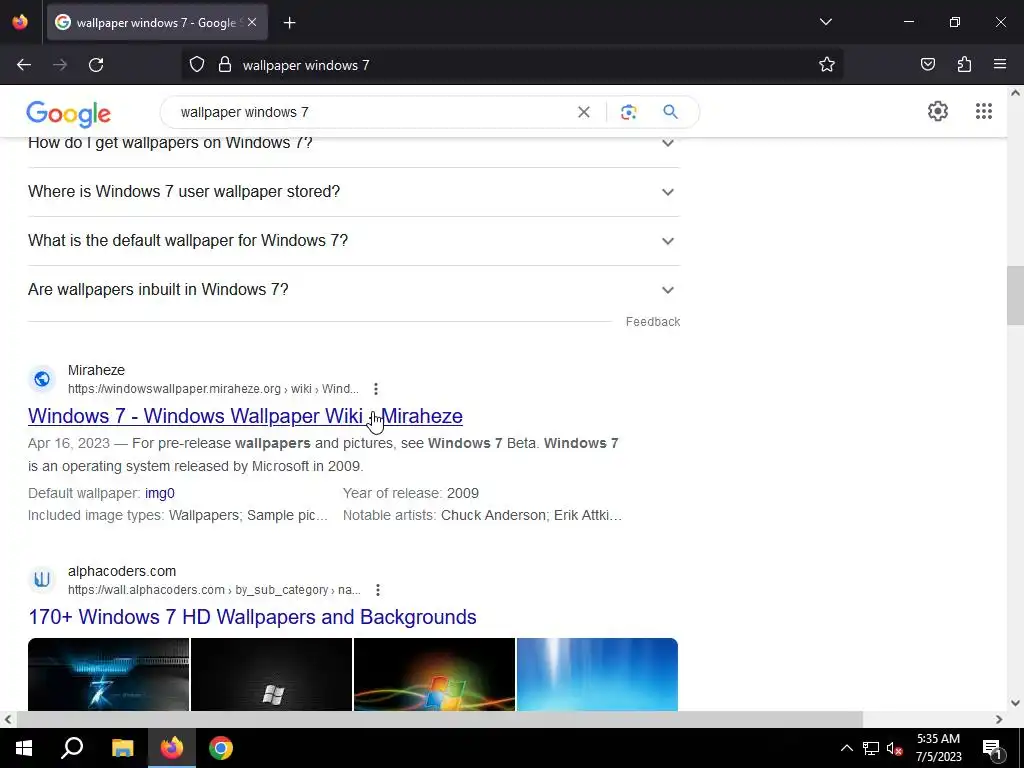Screen dimensions: 1024x768
Task: Open the Save to Pocket icon
Action: pyautogui.click(x=928, y=65)
